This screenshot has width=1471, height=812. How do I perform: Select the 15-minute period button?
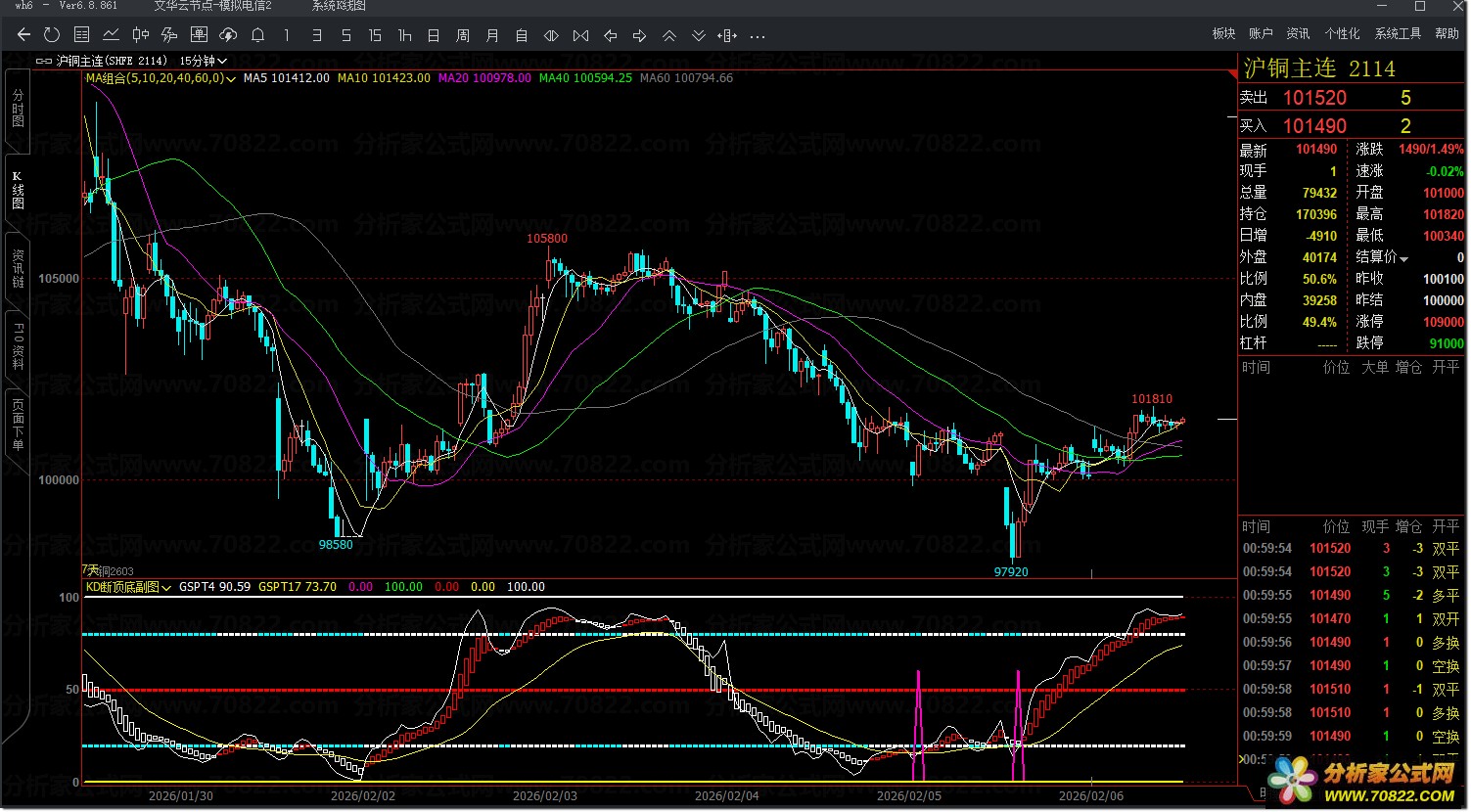coord(375,35)
